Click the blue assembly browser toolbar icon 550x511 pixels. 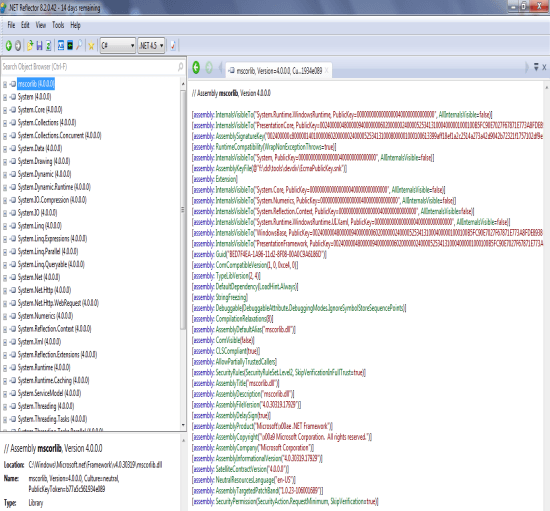coord(61,46)
